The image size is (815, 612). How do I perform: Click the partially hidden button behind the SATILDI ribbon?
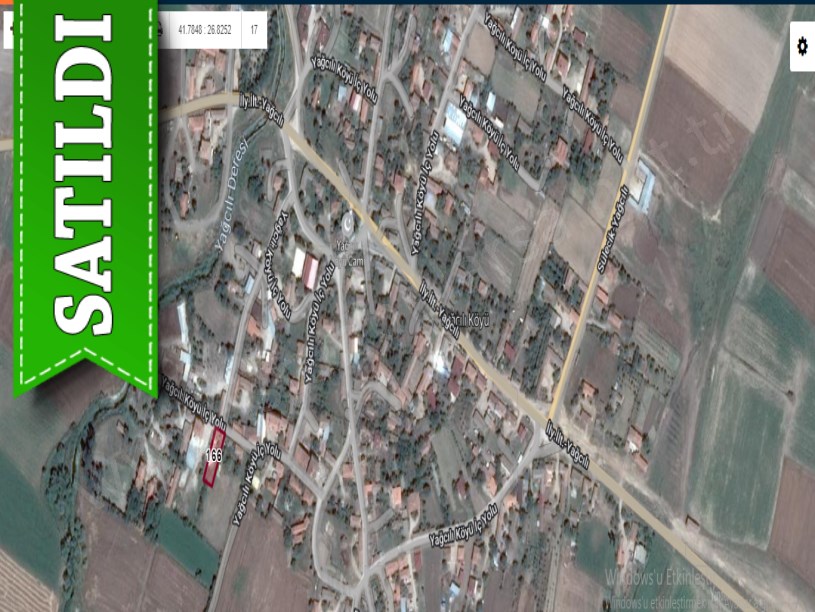point(7,30)
